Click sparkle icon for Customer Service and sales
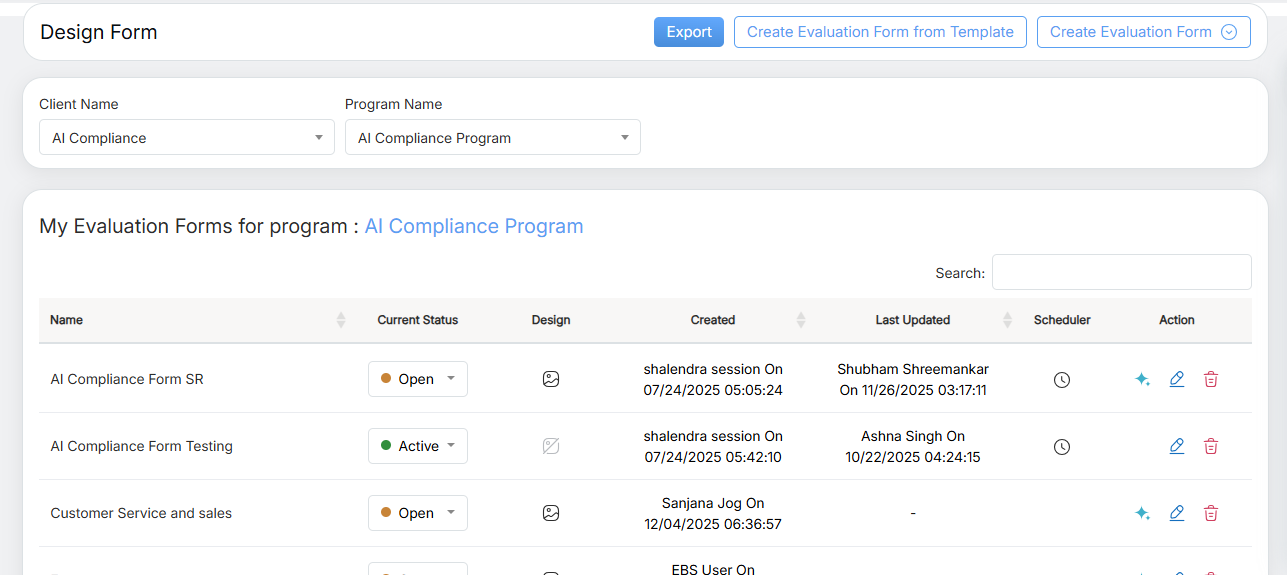1287x575 pixels. 1142,513
